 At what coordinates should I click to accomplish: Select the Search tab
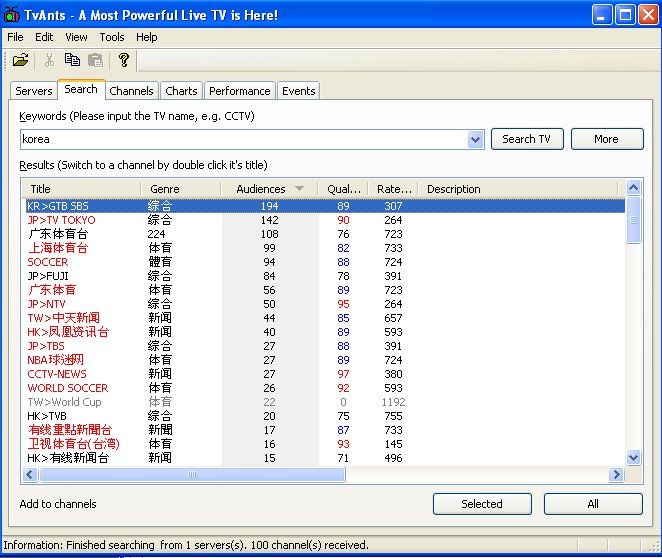point(81,89)
